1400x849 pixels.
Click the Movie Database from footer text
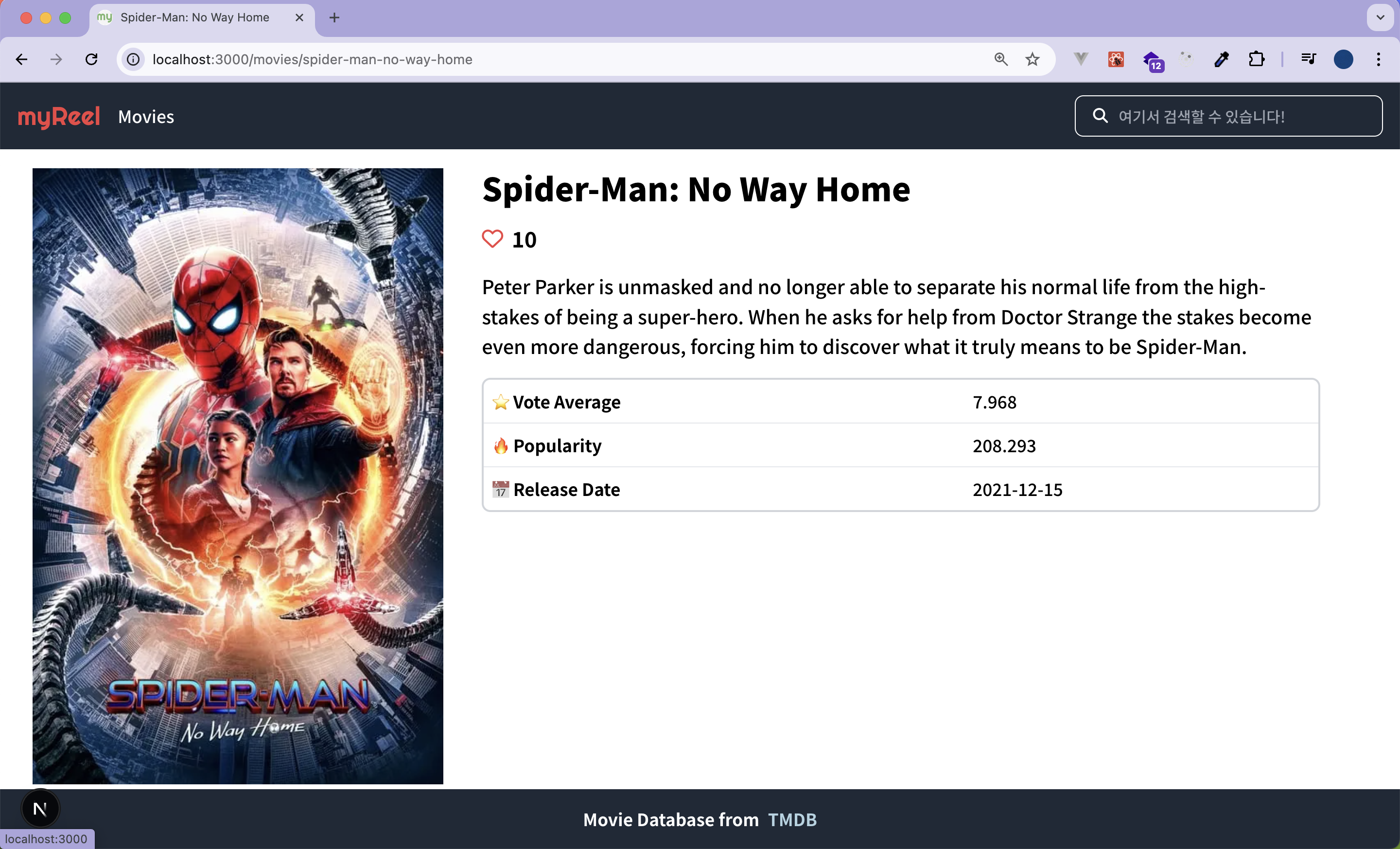[x=670, y=819]
